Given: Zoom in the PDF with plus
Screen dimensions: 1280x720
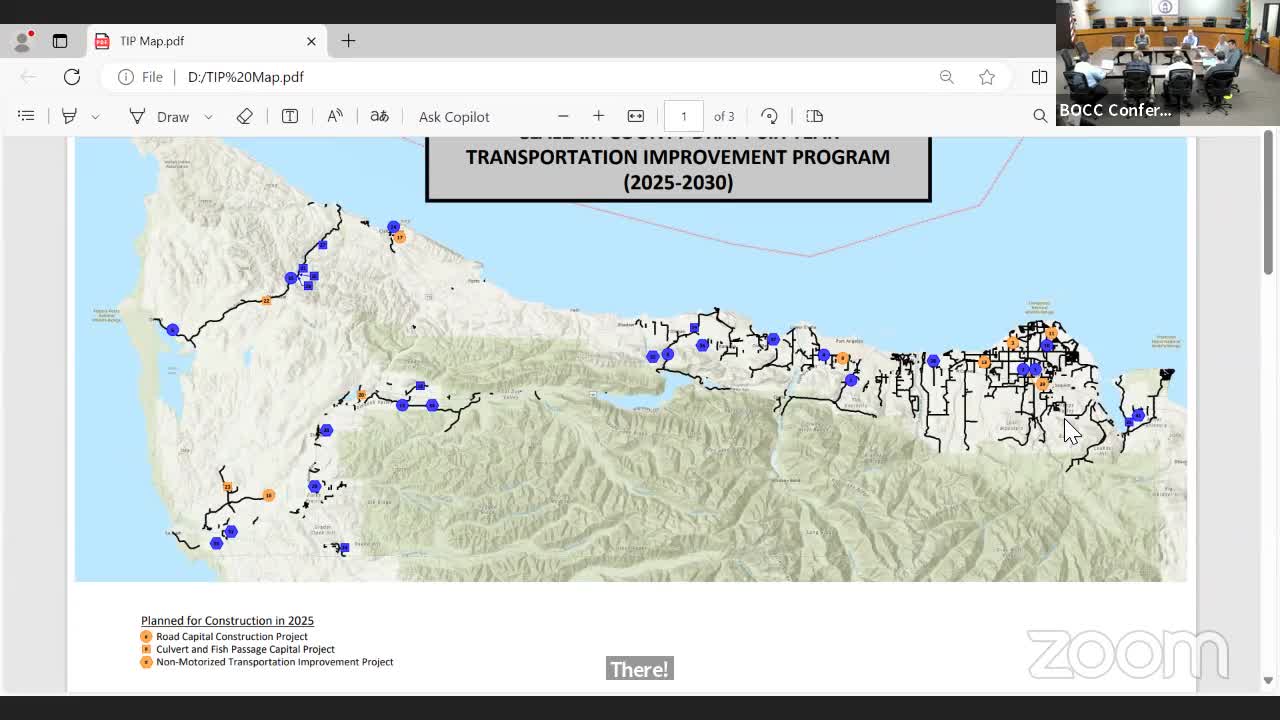Looking at the screenshot, I should click(598, 116).
